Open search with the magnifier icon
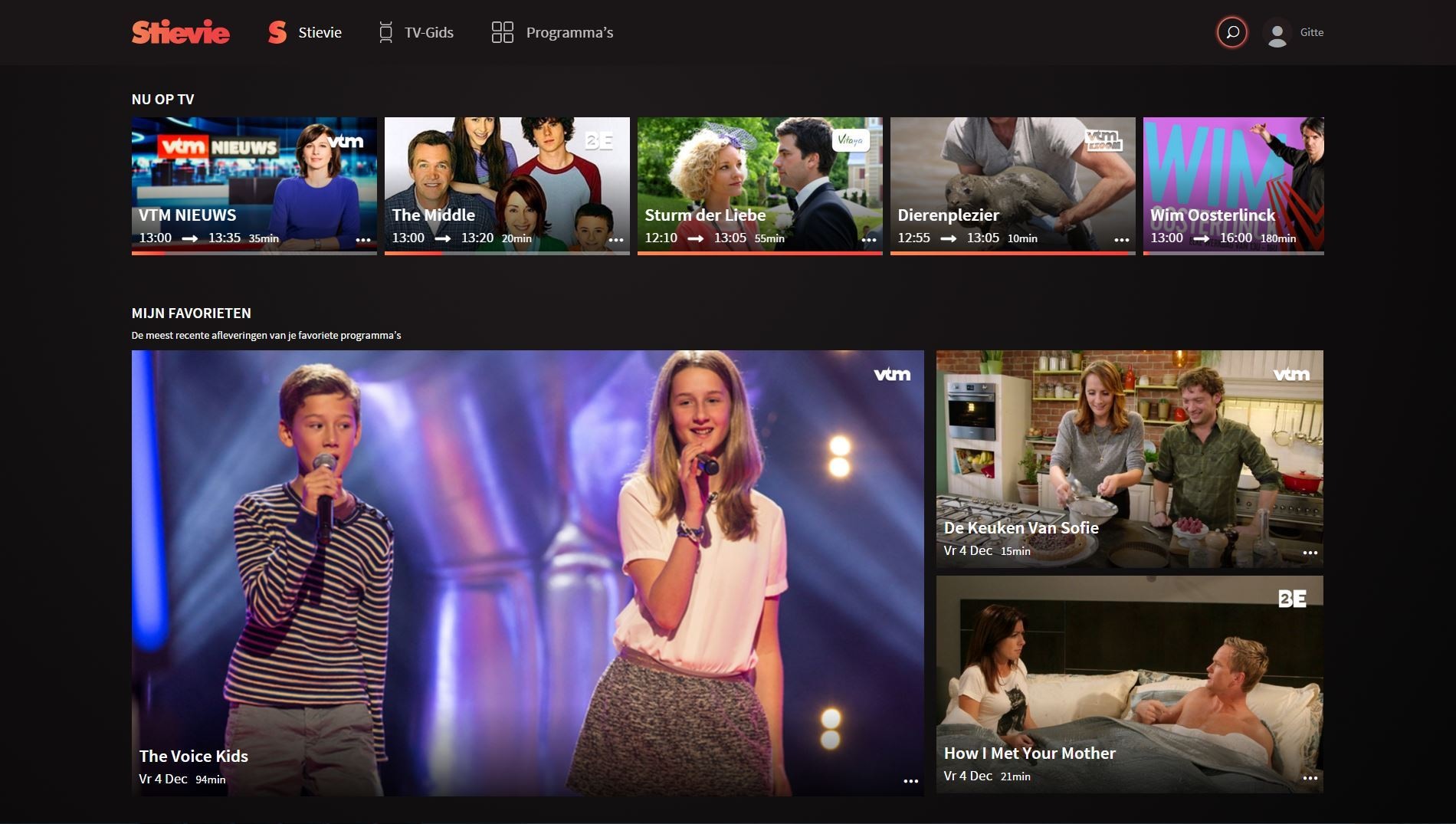 [1232, 32]
